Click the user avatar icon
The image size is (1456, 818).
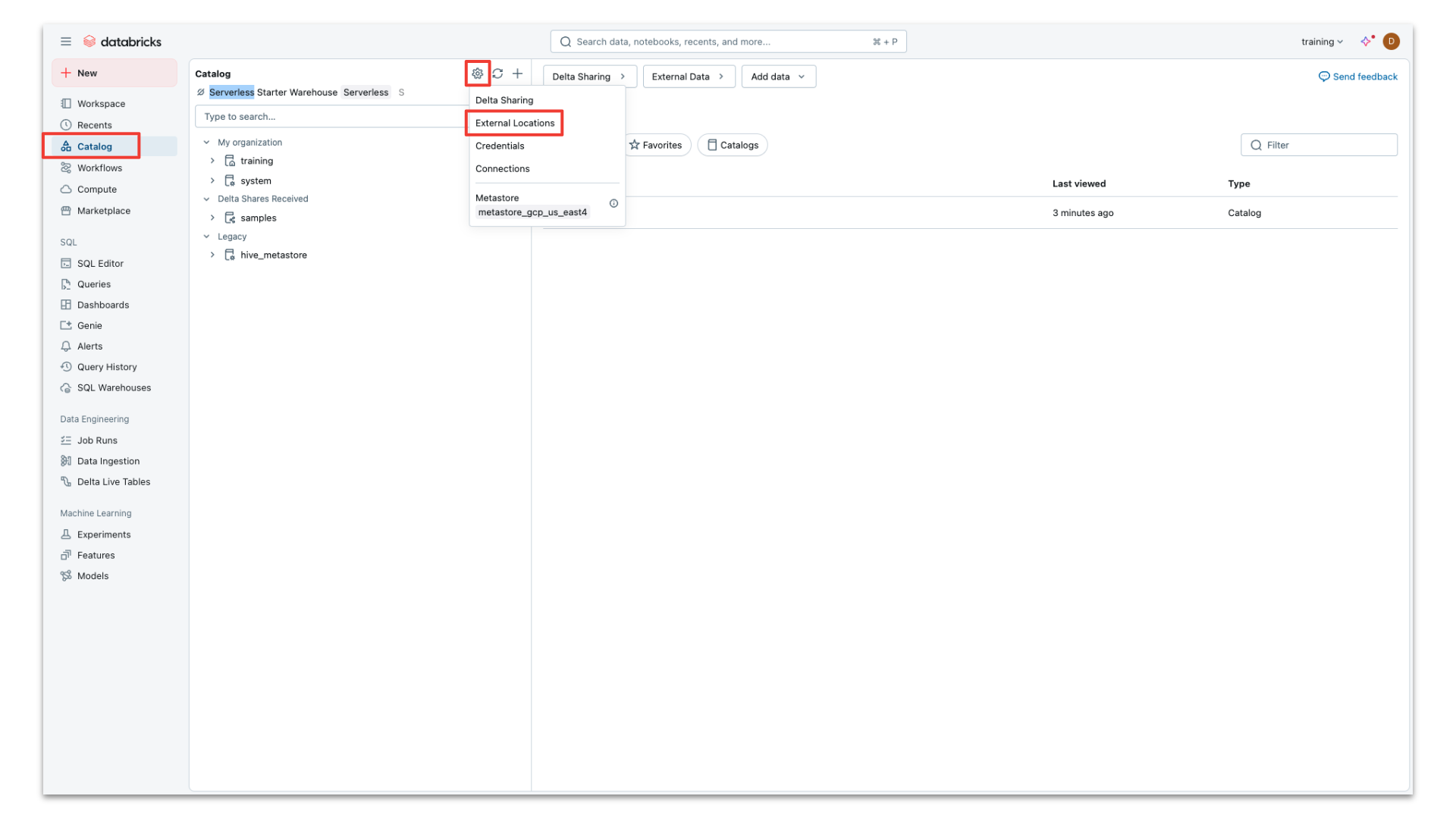1391,42
